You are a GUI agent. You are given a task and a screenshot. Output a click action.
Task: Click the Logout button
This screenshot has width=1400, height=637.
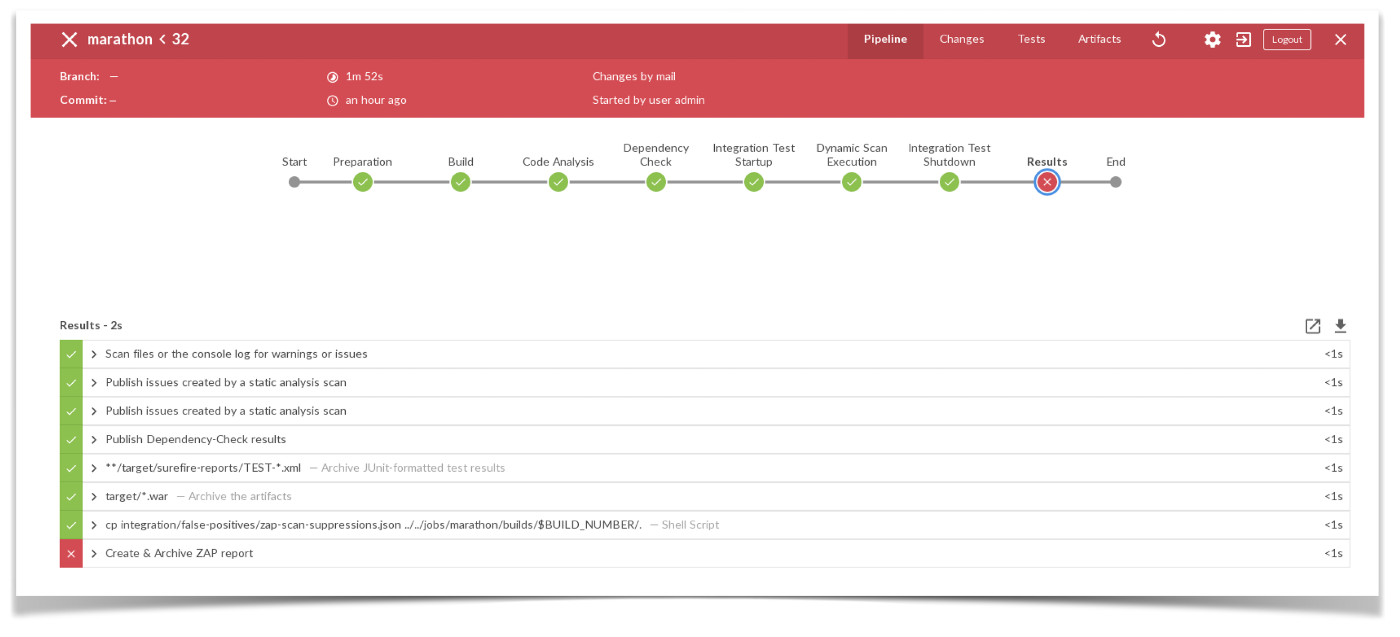pos(1286,40)
